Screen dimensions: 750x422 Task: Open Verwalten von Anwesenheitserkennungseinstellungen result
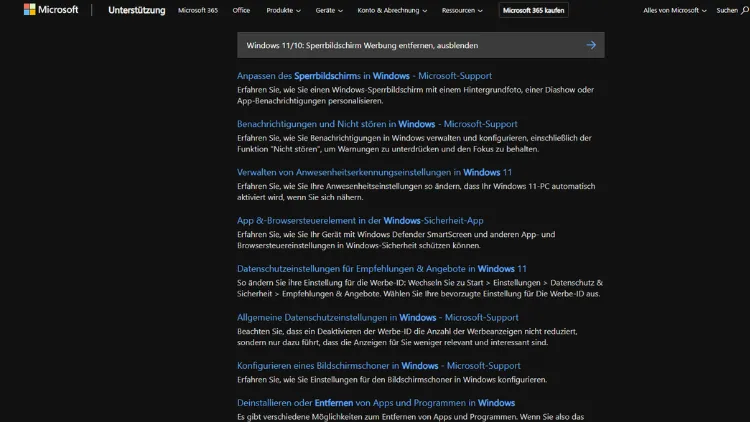pos(374,172)
